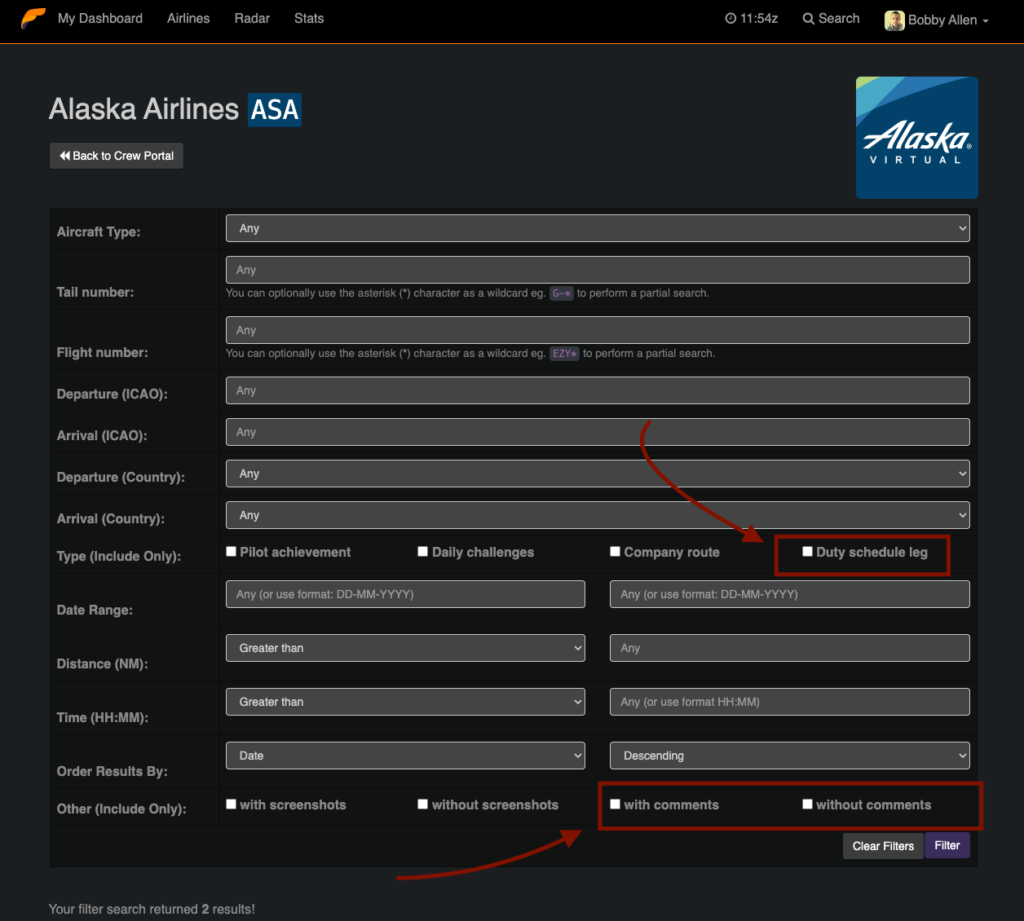The image size is (1024, 921).
Task: Click the Flight number input field
Action: point(598,330)
